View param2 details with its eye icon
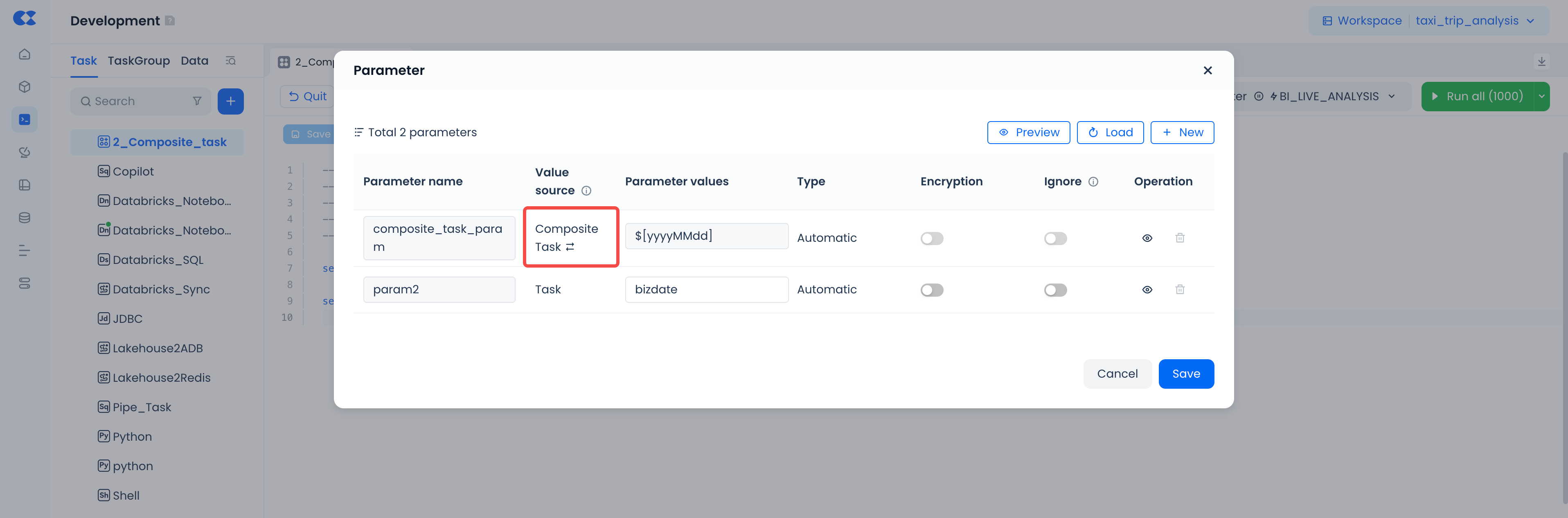 [1147, 290]
